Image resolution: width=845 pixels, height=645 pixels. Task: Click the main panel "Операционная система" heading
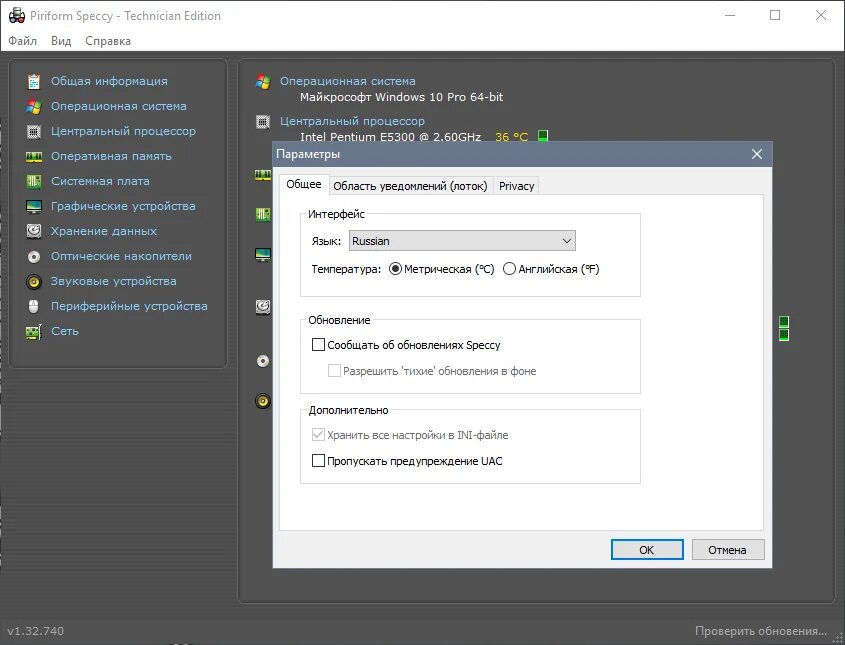[x=348, y=81]
